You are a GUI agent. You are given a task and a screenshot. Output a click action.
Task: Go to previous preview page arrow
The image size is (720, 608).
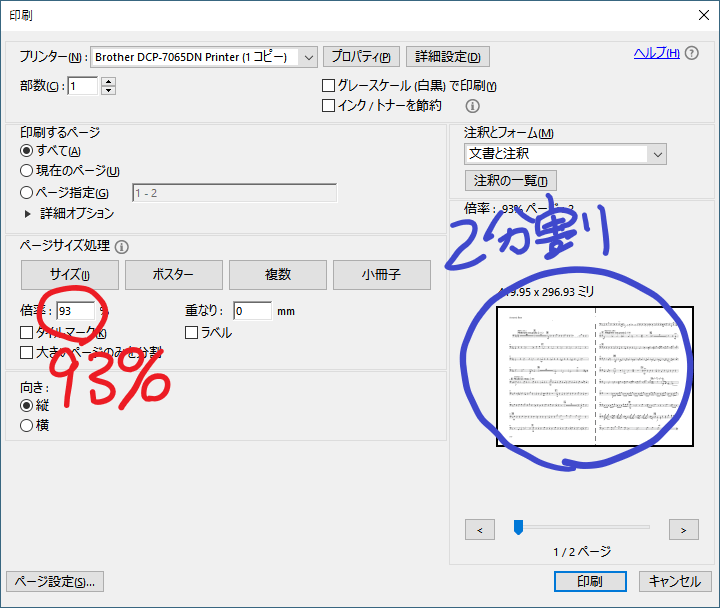[480, 530]
